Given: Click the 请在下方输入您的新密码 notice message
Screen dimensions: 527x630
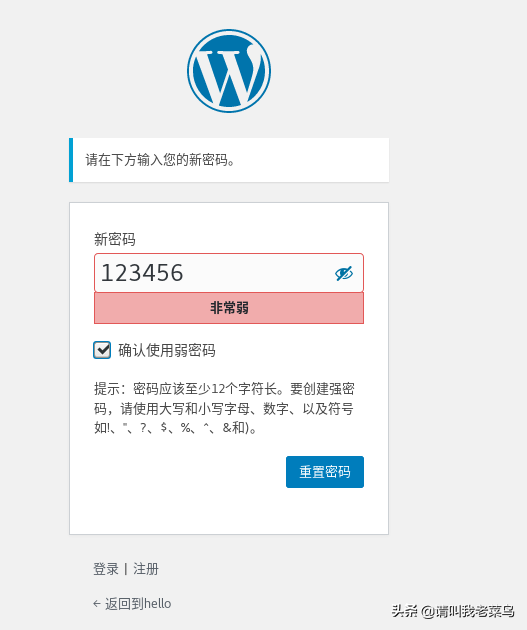Looking at the screenshot, I should [x=160, y=160].
